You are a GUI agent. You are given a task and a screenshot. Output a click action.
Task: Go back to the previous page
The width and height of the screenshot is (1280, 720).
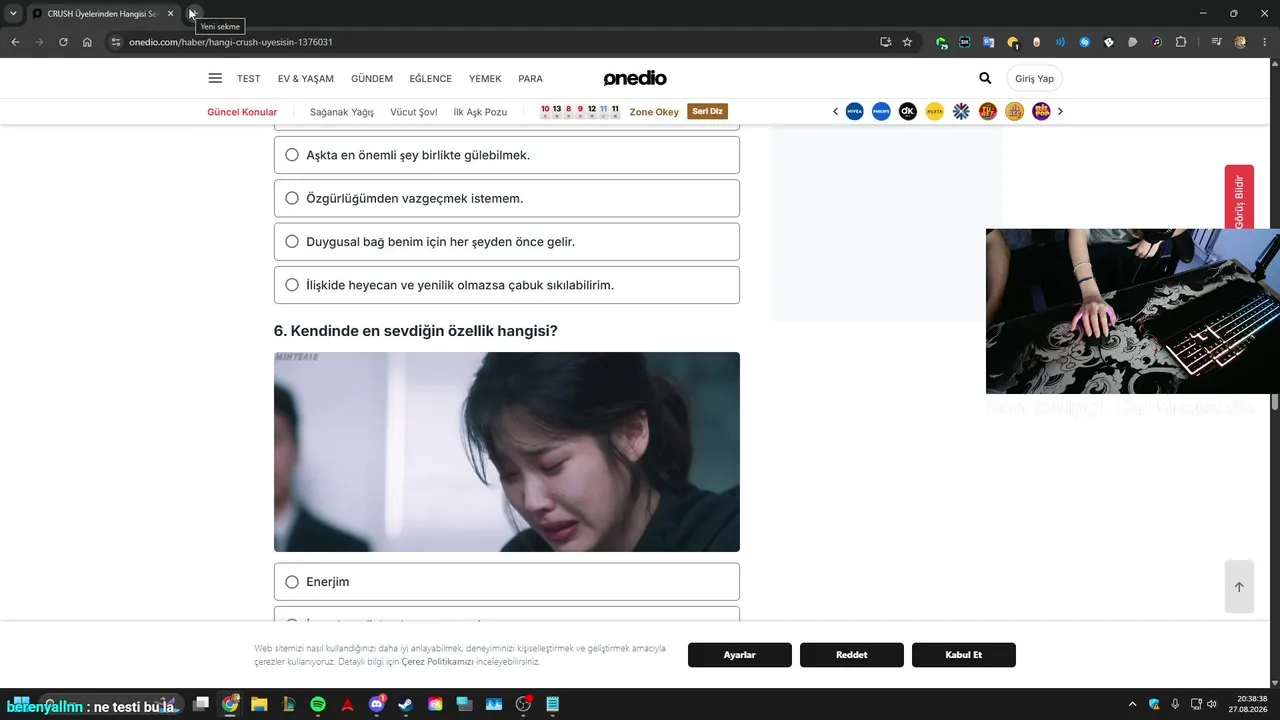tap(15, 42)
